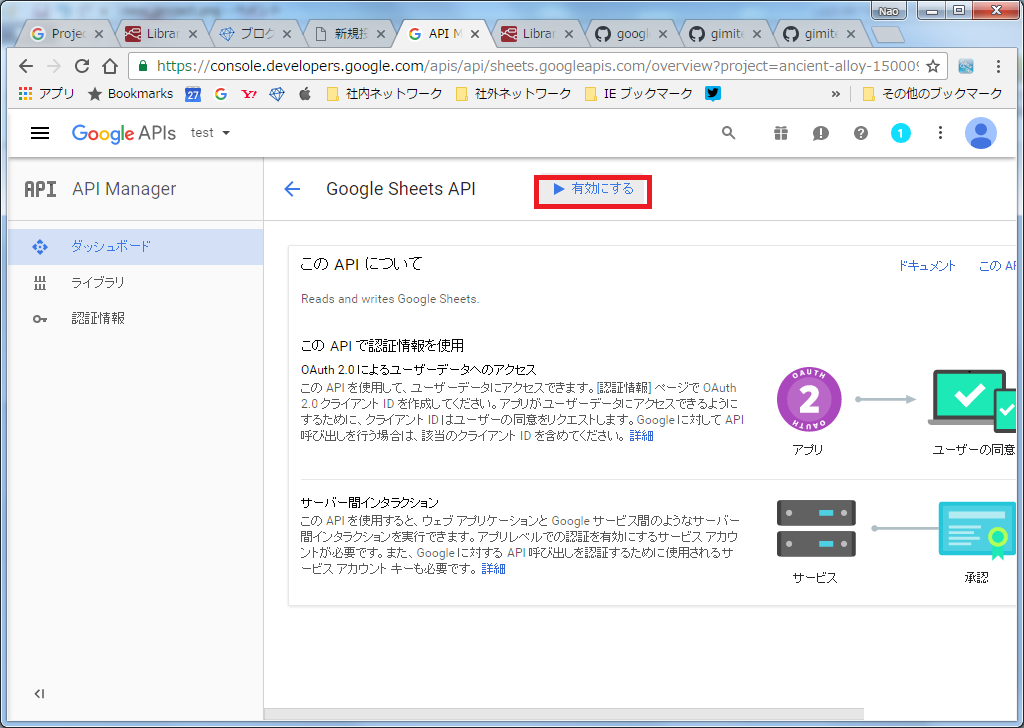The width and height of the screenshot is (1024, 728).
Task: Open the Chrome three-dot menu
Action: [998, 66]
